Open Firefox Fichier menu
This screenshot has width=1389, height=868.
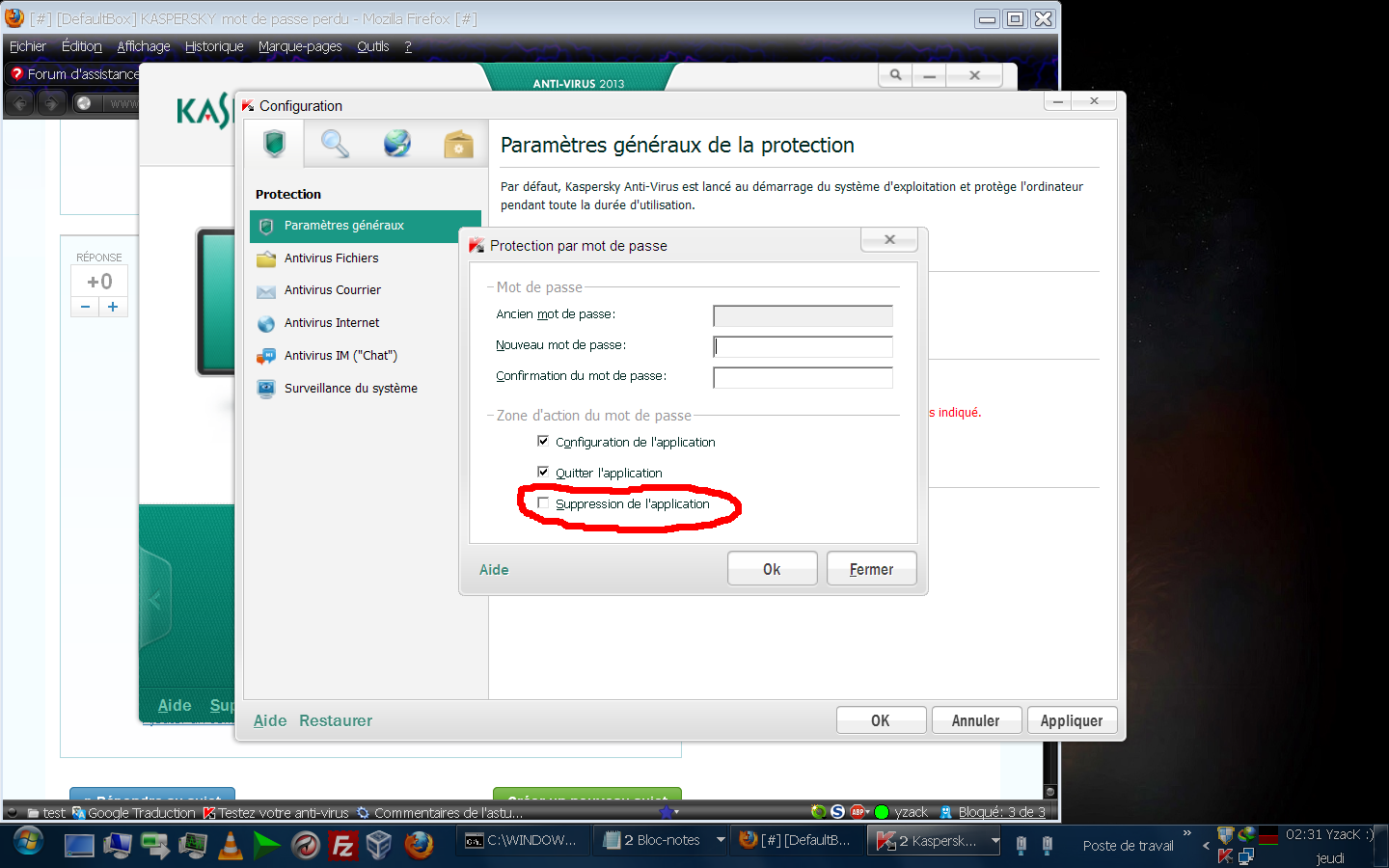point(28,46)
